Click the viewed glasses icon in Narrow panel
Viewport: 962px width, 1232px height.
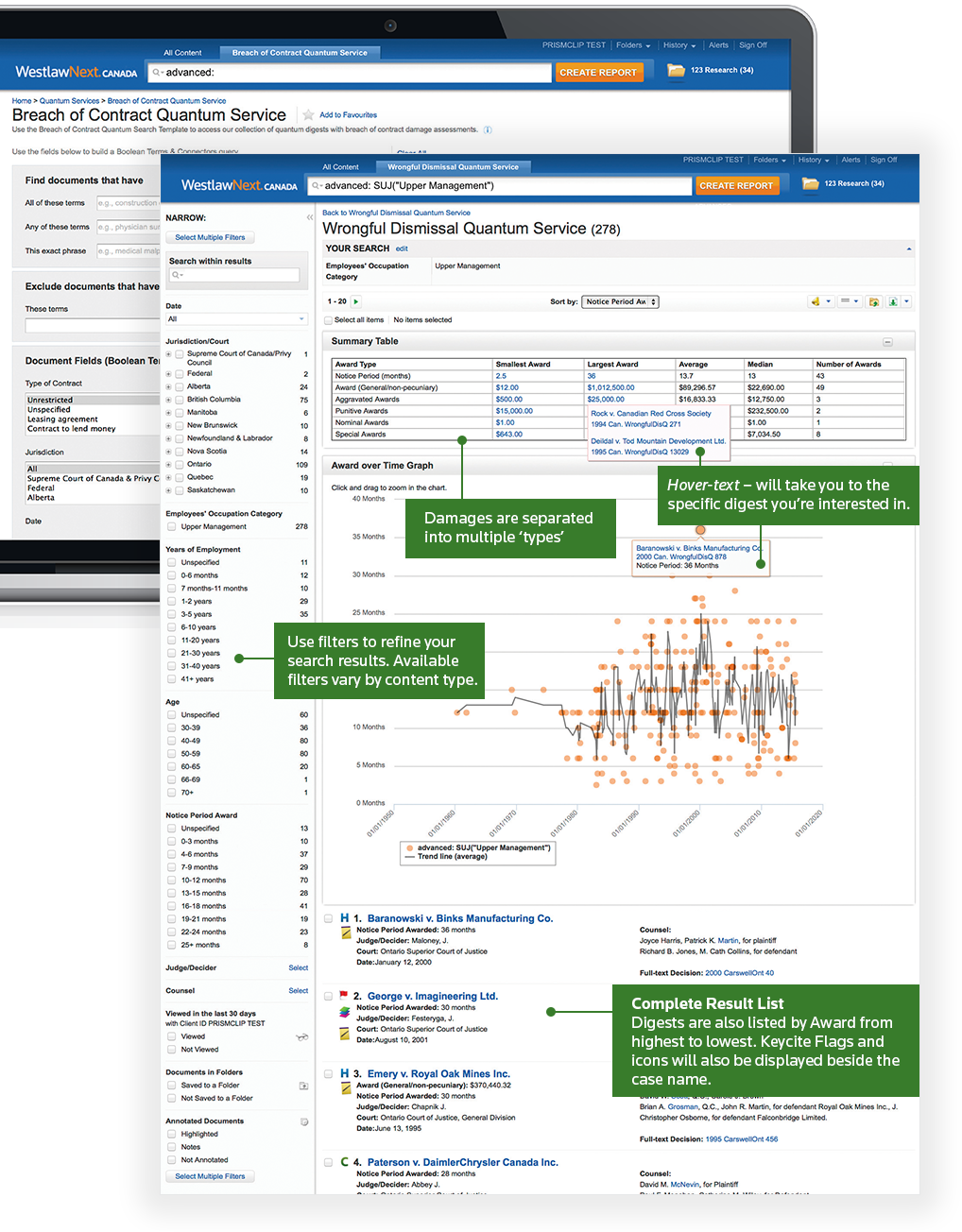tap(302, 1036)
